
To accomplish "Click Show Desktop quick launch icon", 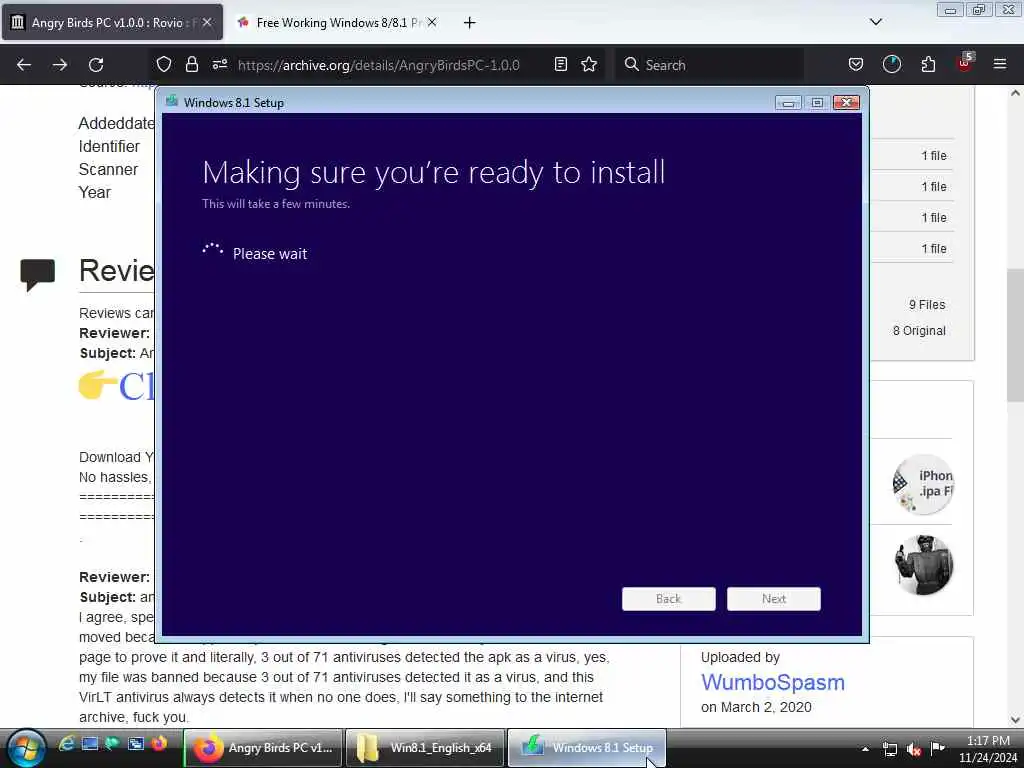I will click(89, 743).
